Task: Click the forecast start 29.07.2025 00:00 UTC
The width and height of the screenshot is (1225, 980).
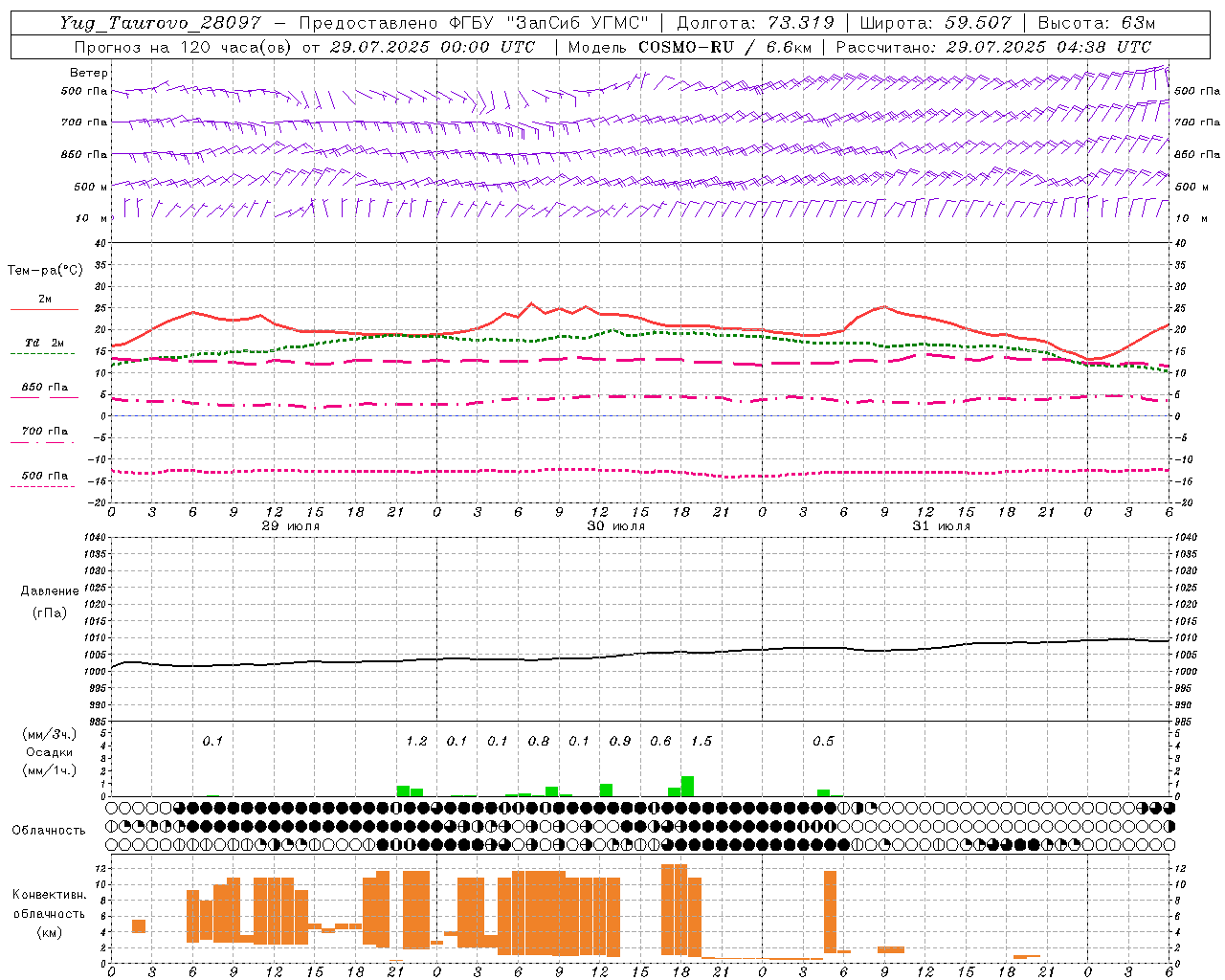Action: [432, 47]
